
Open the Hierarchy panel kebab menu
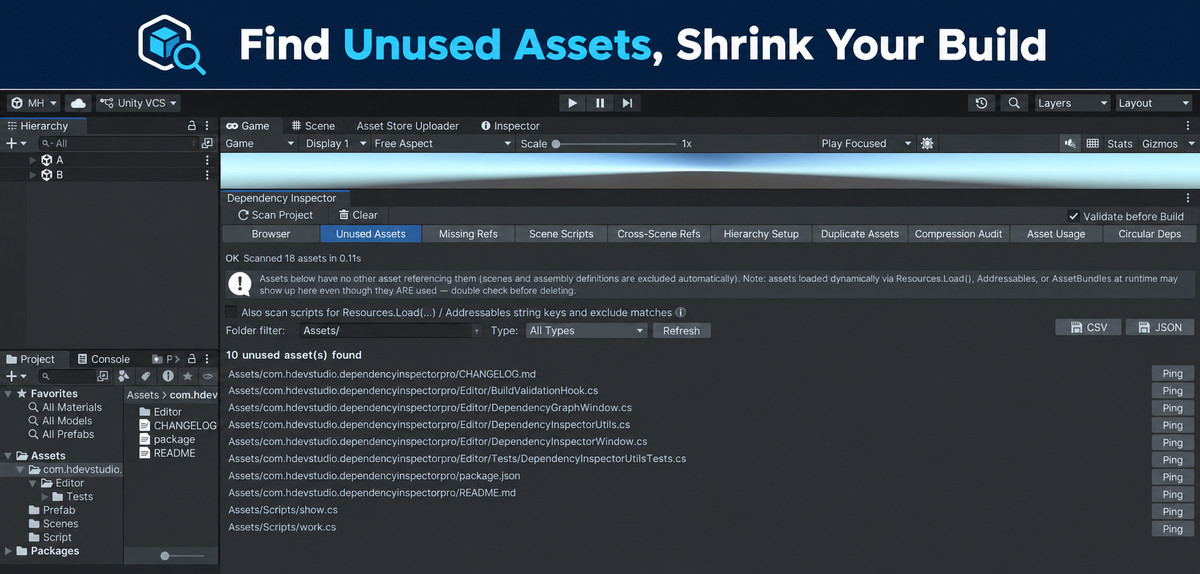207,126
